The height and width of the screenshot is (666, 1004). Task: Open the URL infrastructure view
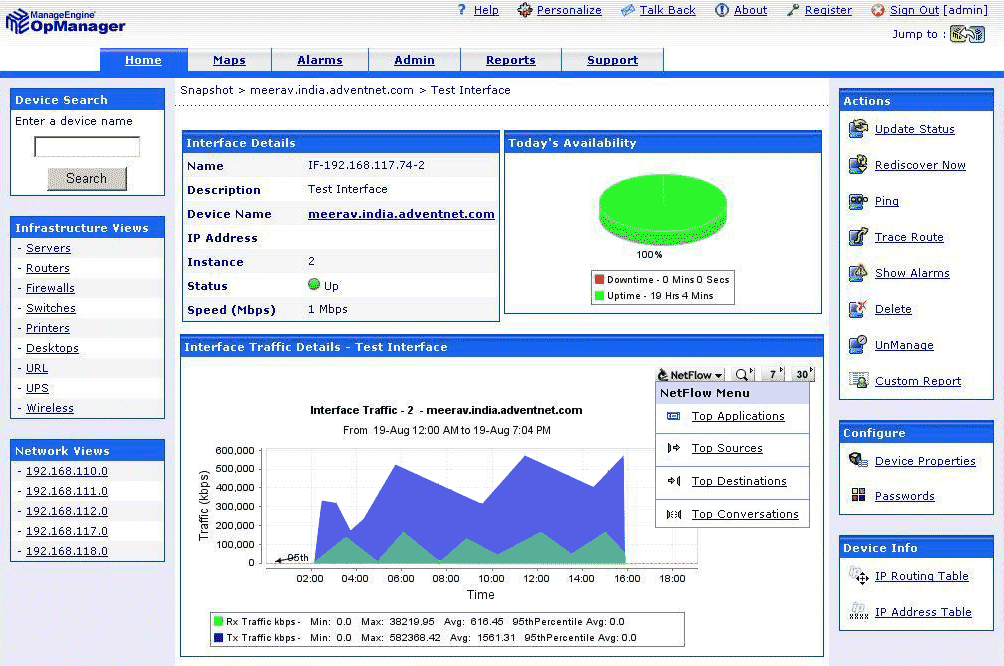36,368
